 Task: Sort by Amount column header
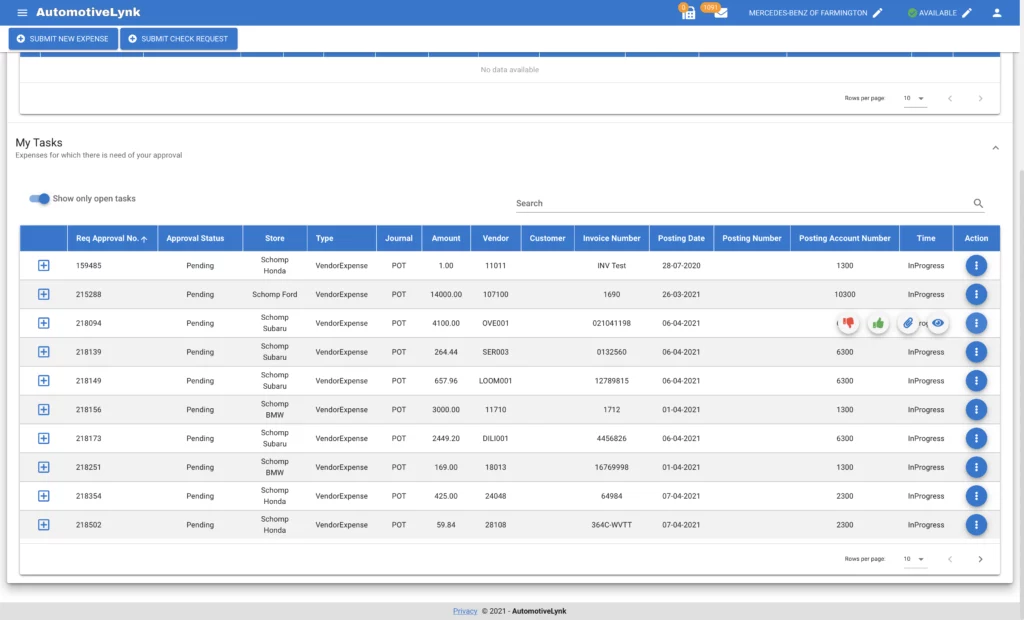[x=446, y=238]
